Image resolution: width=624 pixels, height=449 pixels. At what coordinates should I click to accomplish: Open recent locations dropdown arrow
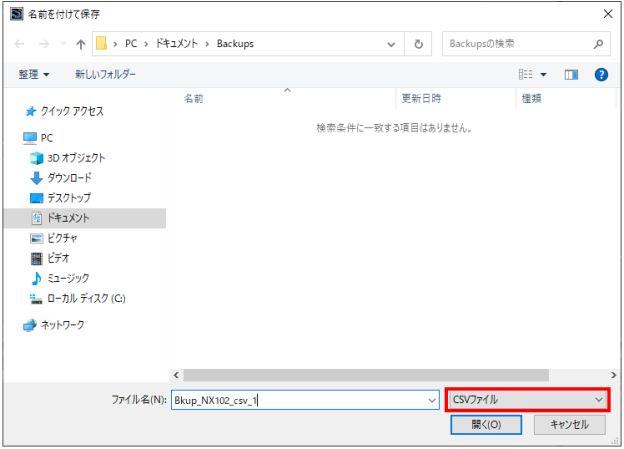pyautogui.click(x=63, y=44)
